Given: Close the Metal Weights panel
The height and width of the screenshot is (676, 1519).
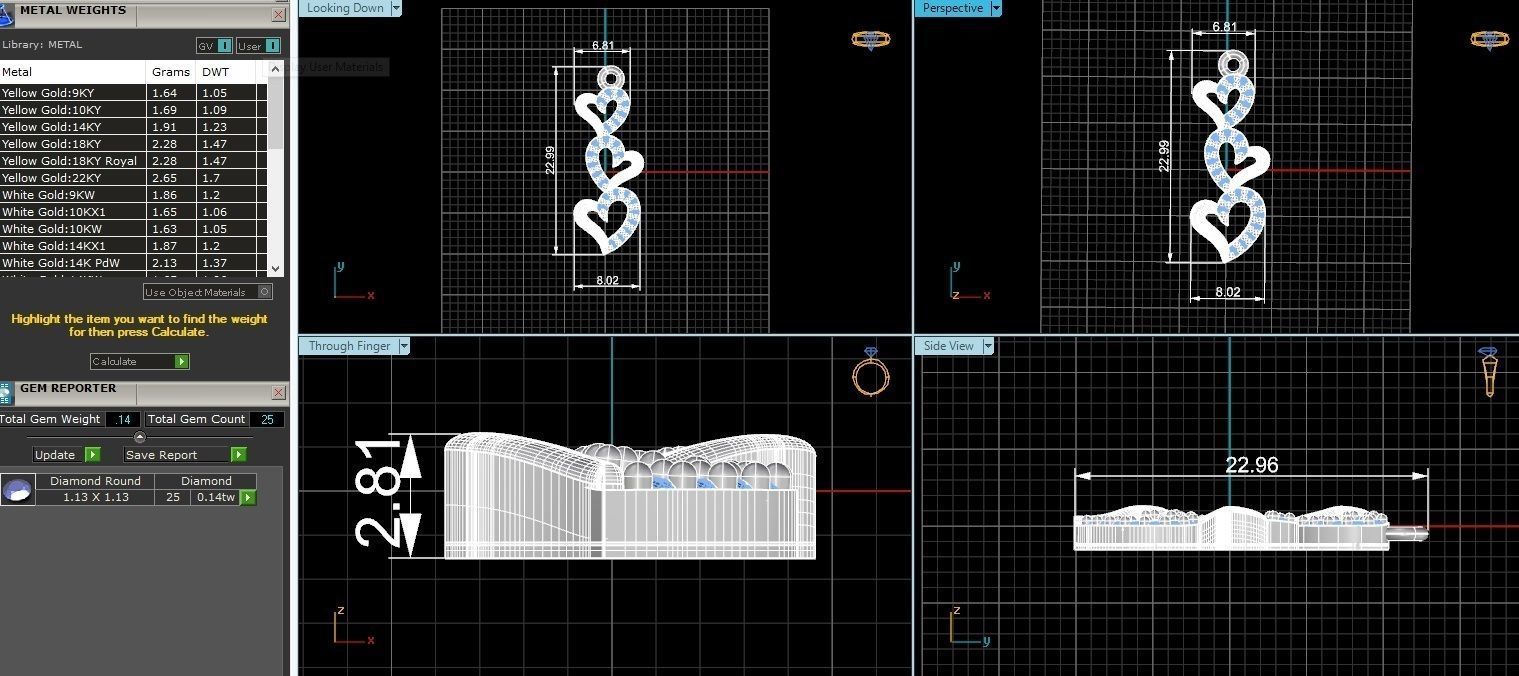Looking at the screenshot, I should point(279,15).
